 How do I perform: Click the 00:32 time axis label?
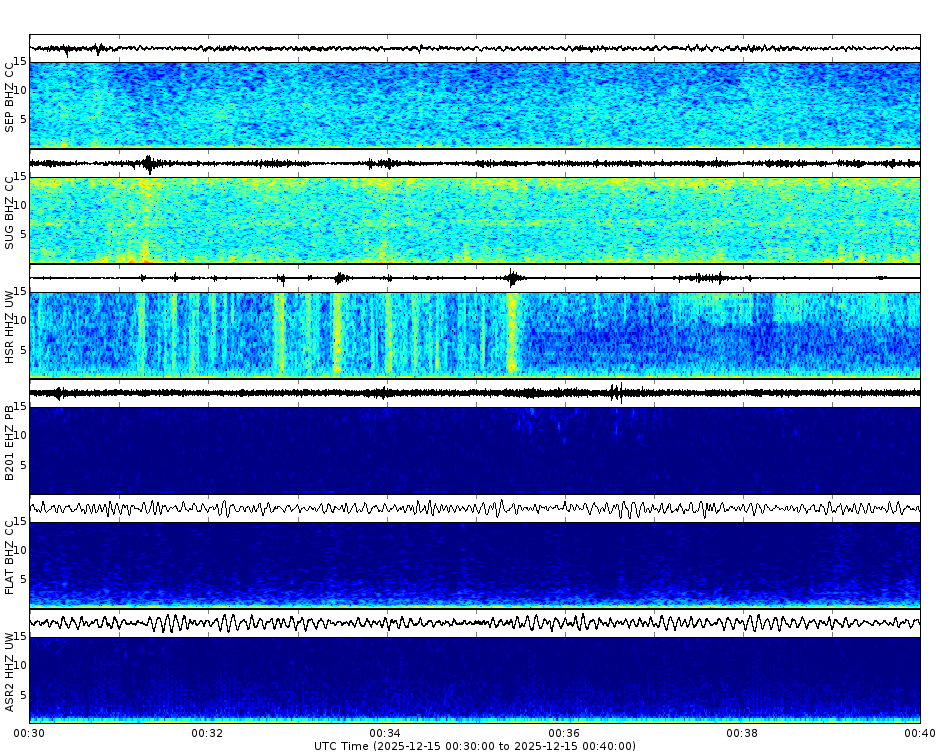pos(205,733)
